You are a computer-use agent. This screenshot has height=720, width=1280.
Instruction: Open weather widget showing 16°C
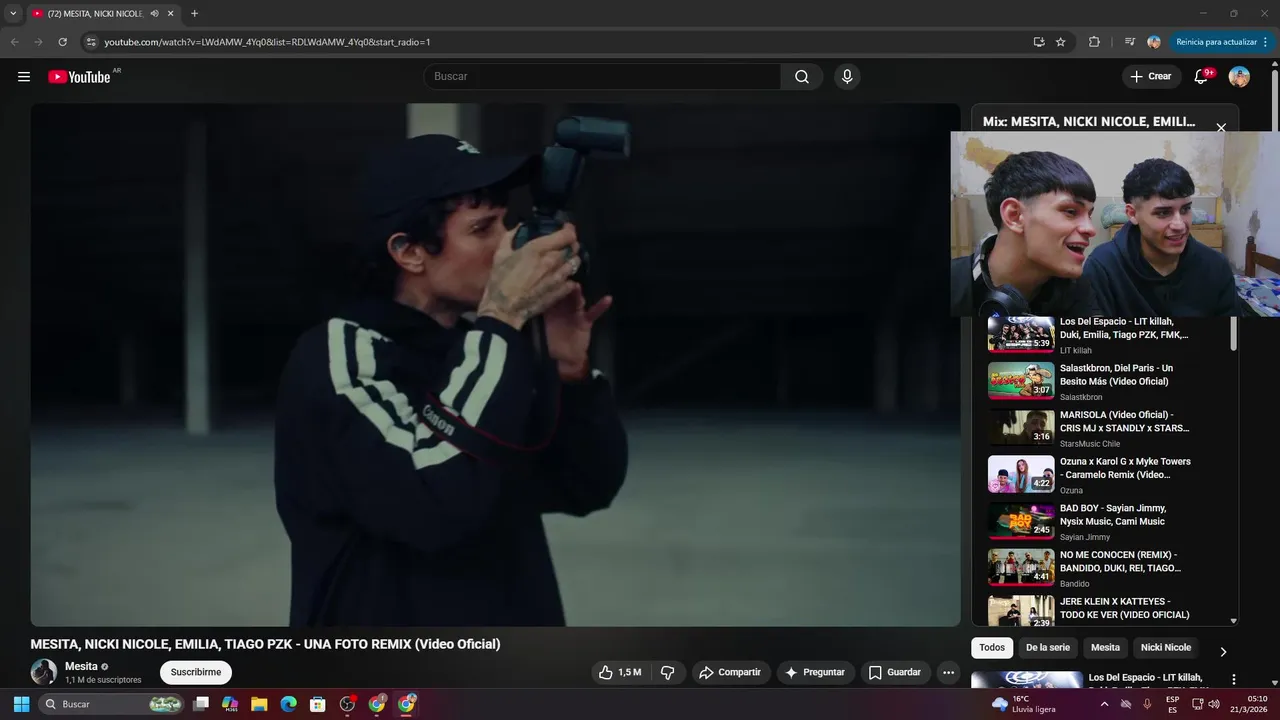point(1023,704)
